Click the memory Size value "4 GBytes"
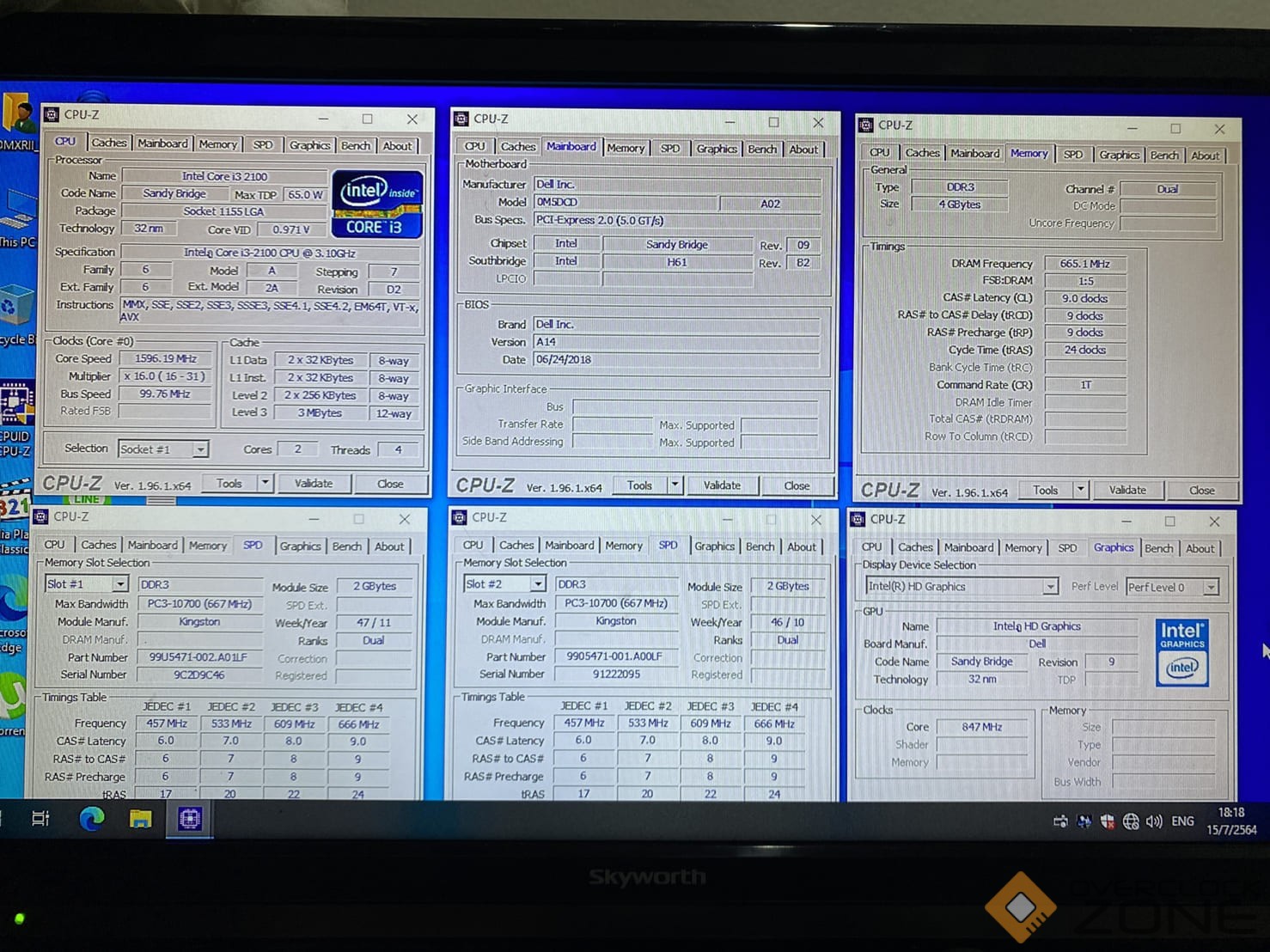 [959, 204]
